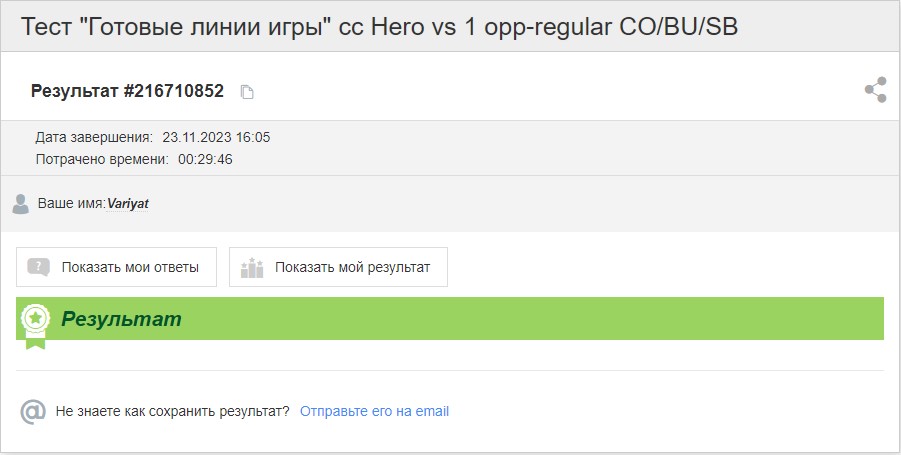Click the completion date 23.11.2023 16:05
The width and height of the screenshot is (901, 455).
216,137
